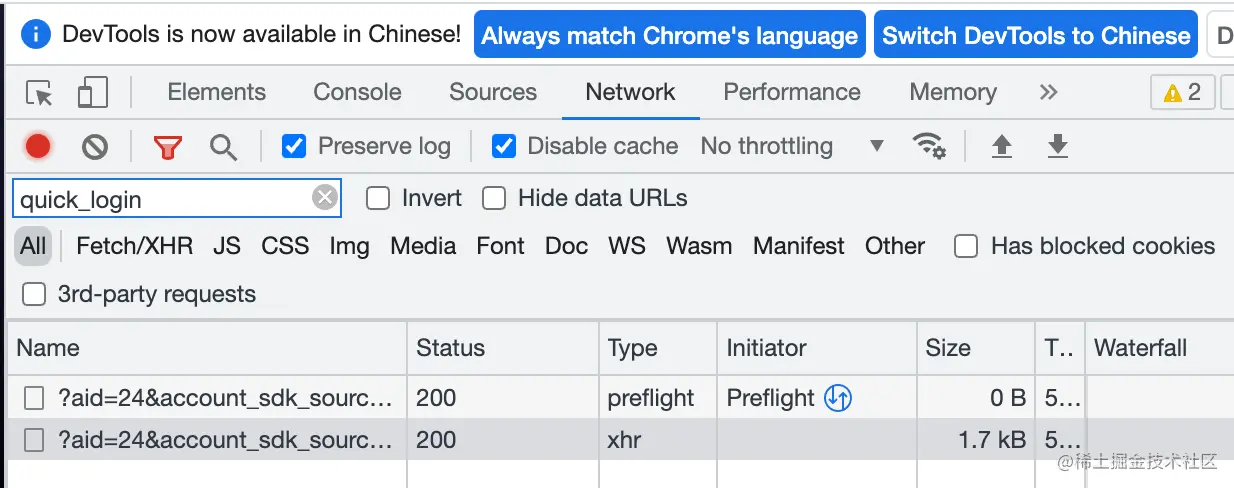Stop recording network log red button
Viewport: 1234px width, 488px height.
click(38, 147)
